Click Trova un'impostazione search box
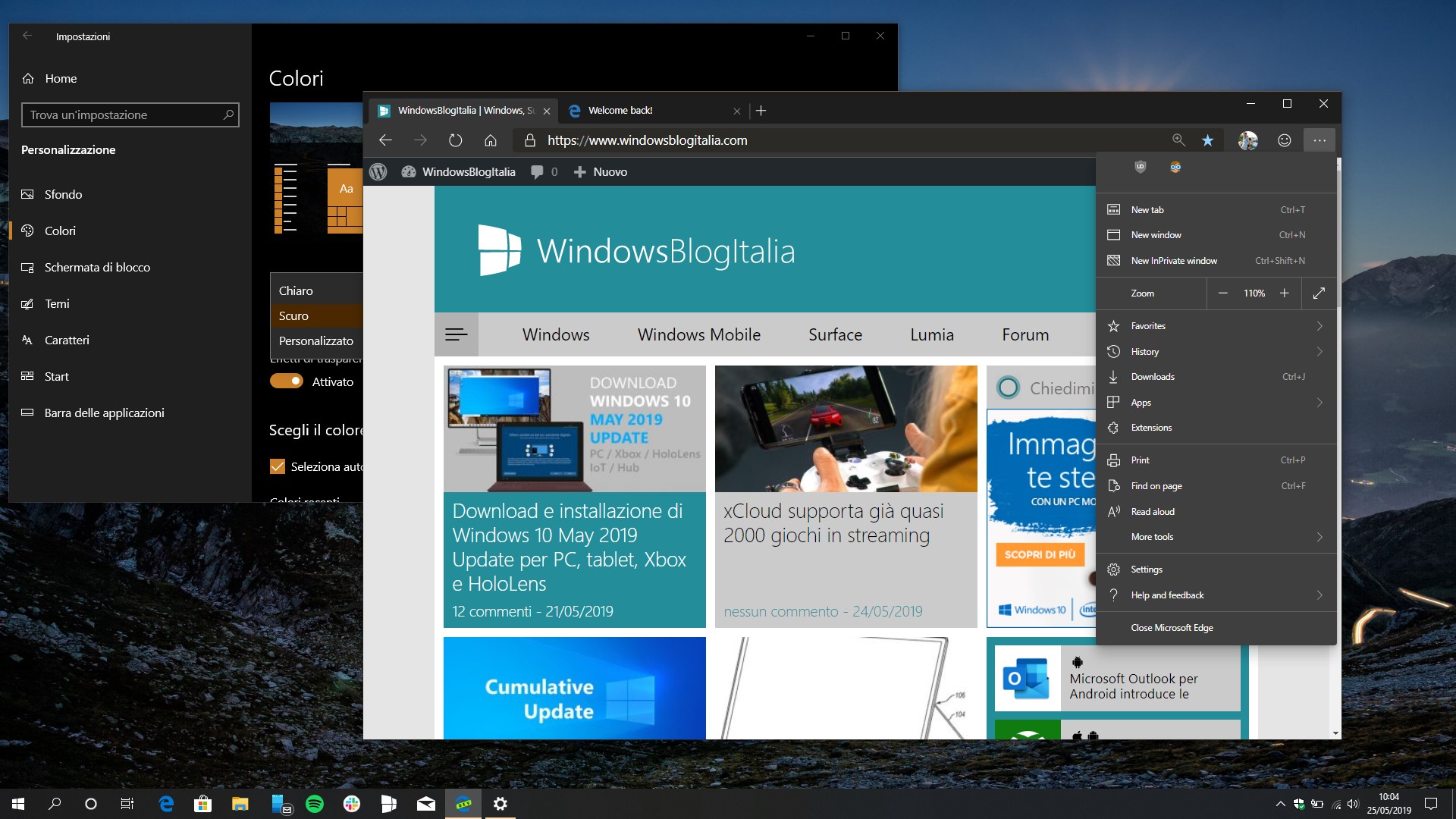This screenshot has width=1456, height=819. (x=130, y=115)
